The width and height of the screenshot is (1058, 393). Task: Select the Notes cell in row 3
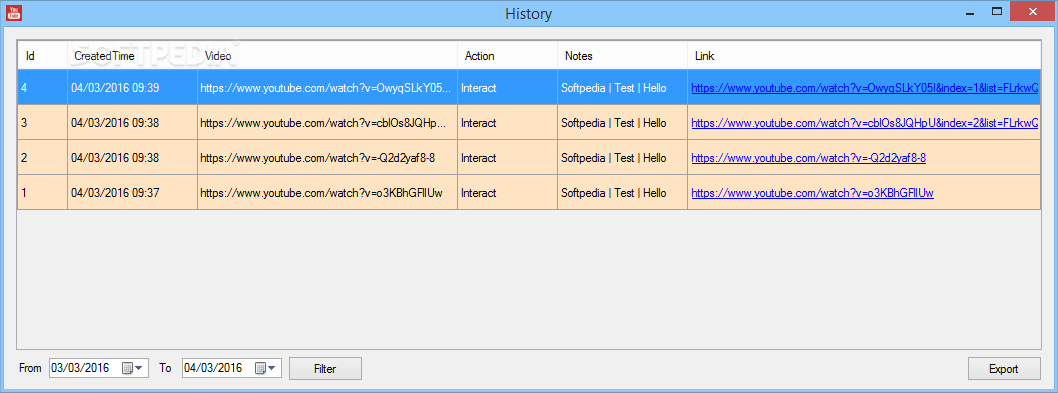click(x=622, y=122)
